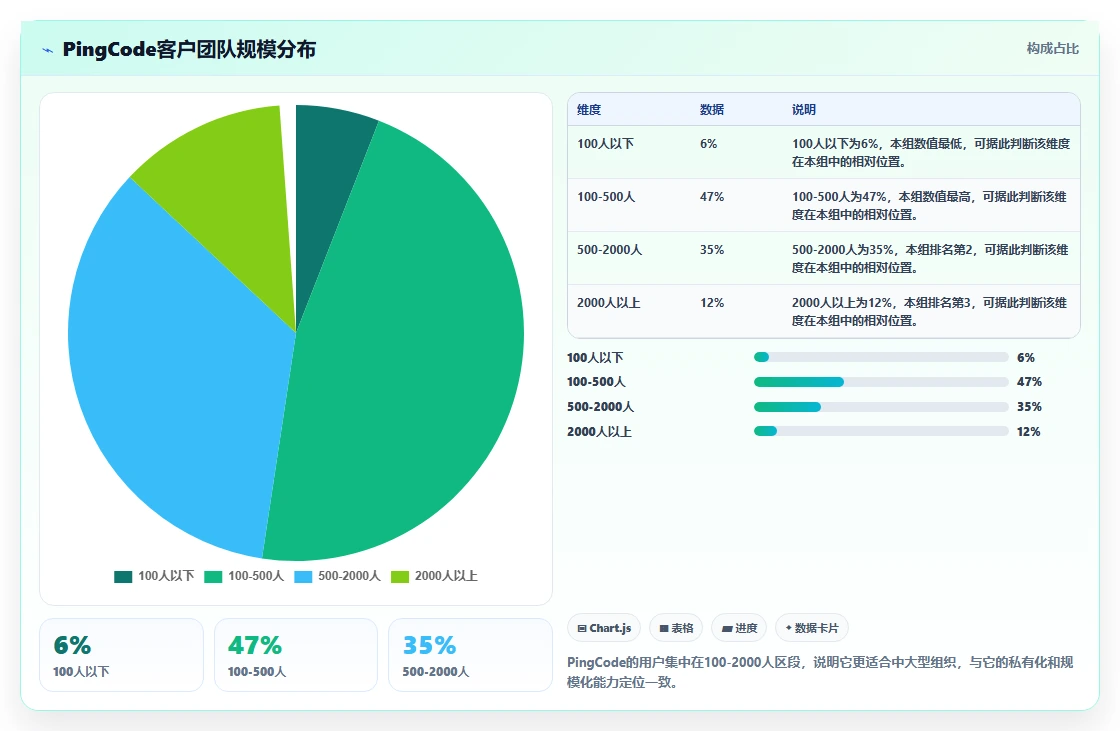
Task: Click the description starting 100-500人为47%
Action: click(x=929, y=205)
